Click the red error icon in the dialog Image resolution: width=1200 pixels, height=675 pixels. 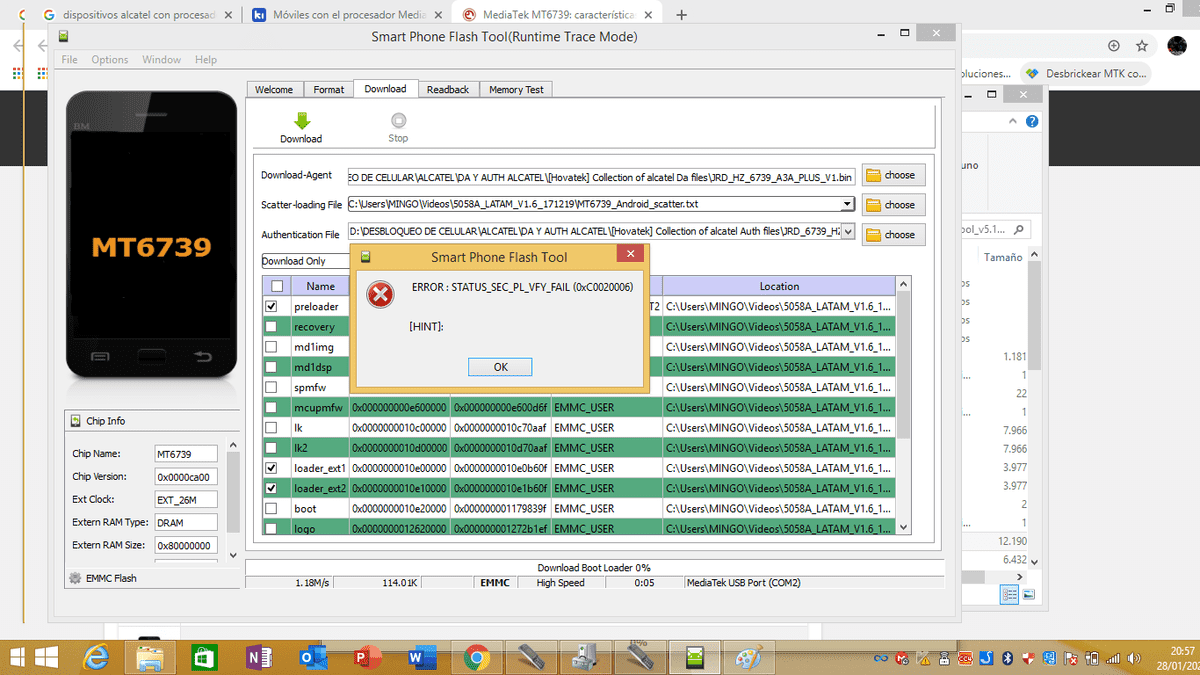[380, 294]
